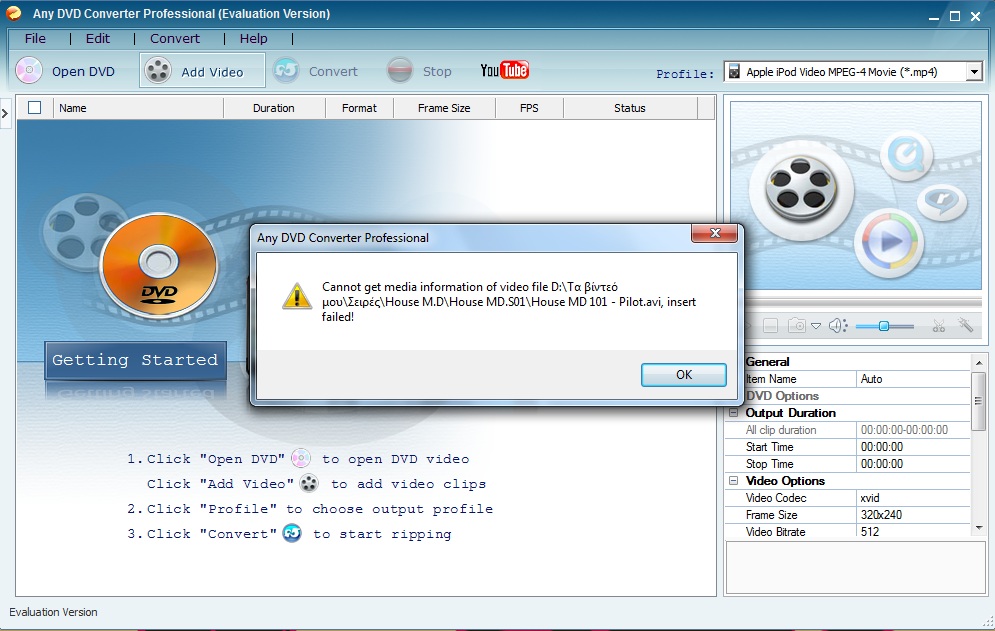
Task: Click the properties scroll up arrow
Action: [979, 362]
